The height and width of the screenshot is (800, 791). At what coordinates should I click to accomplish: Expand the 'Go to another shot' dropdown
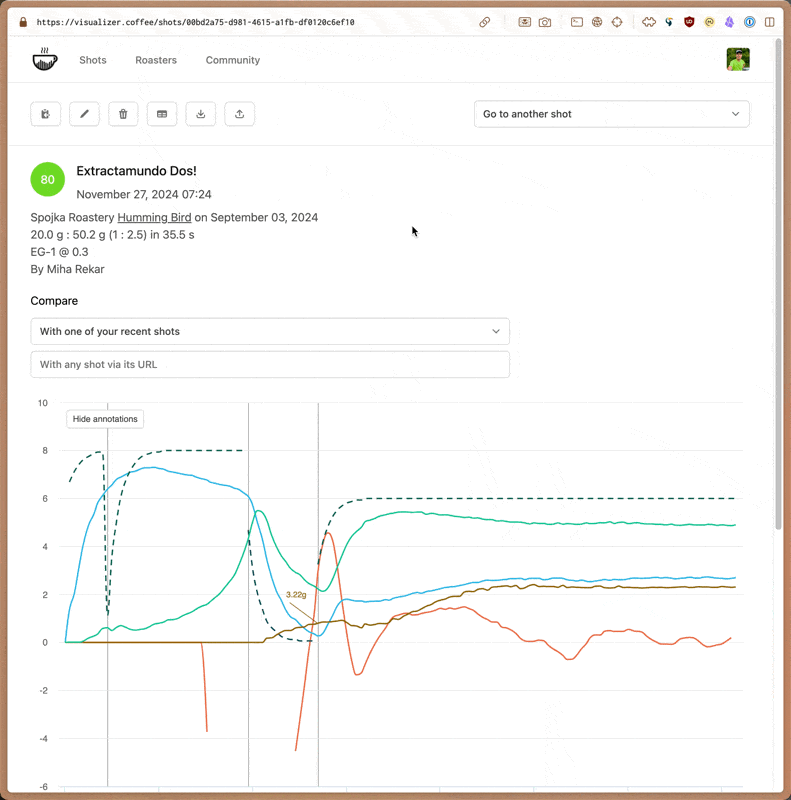coord(611,114)
